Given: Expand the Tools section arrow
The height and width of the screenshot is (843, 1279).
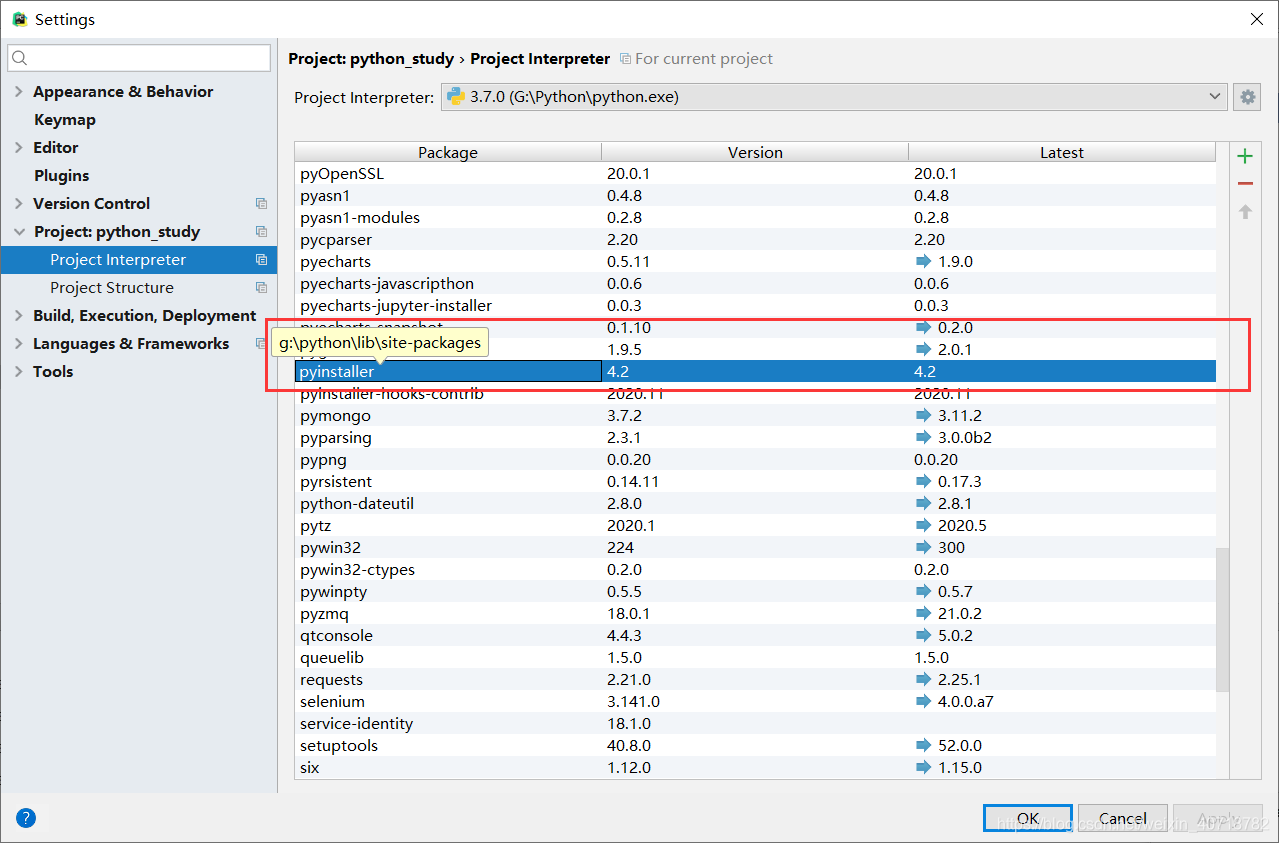Looking at the screenshot, I should [19, 372].
